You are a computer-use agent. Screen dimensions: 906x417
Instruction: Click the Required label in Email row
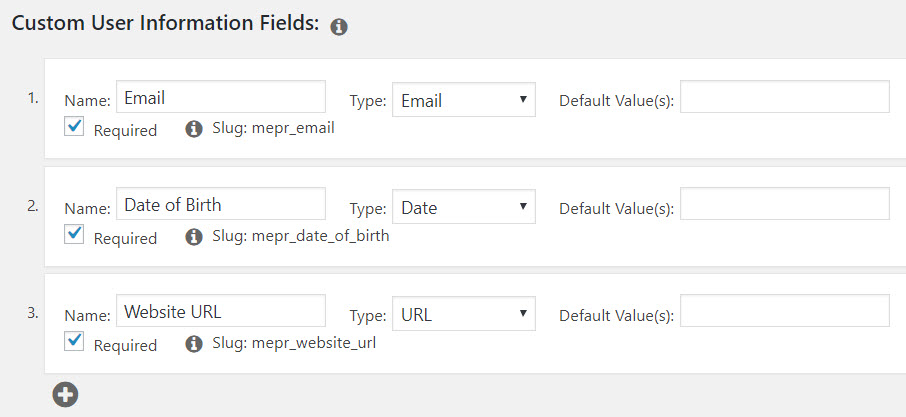[x=125, y=131]
